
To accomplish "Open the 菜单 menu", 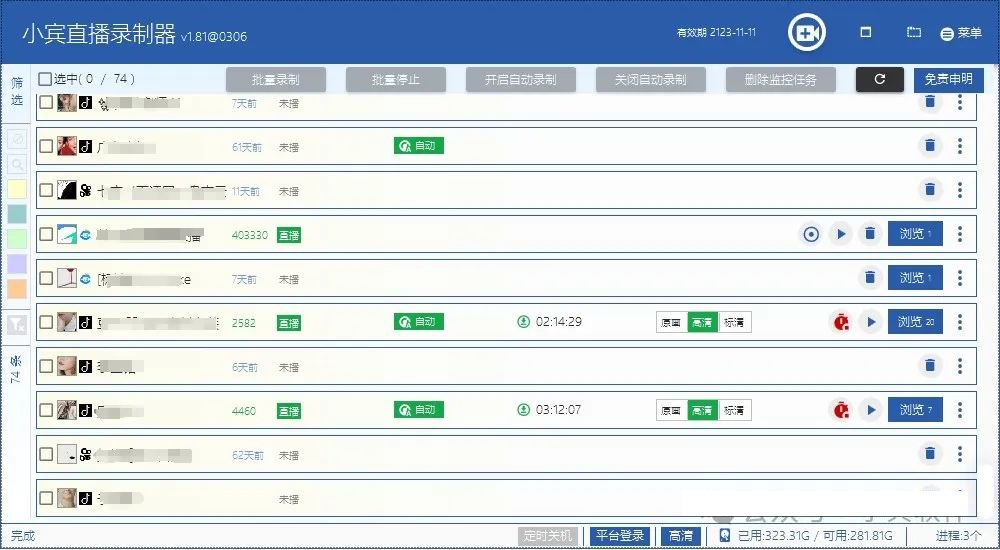I will [961, 33].
